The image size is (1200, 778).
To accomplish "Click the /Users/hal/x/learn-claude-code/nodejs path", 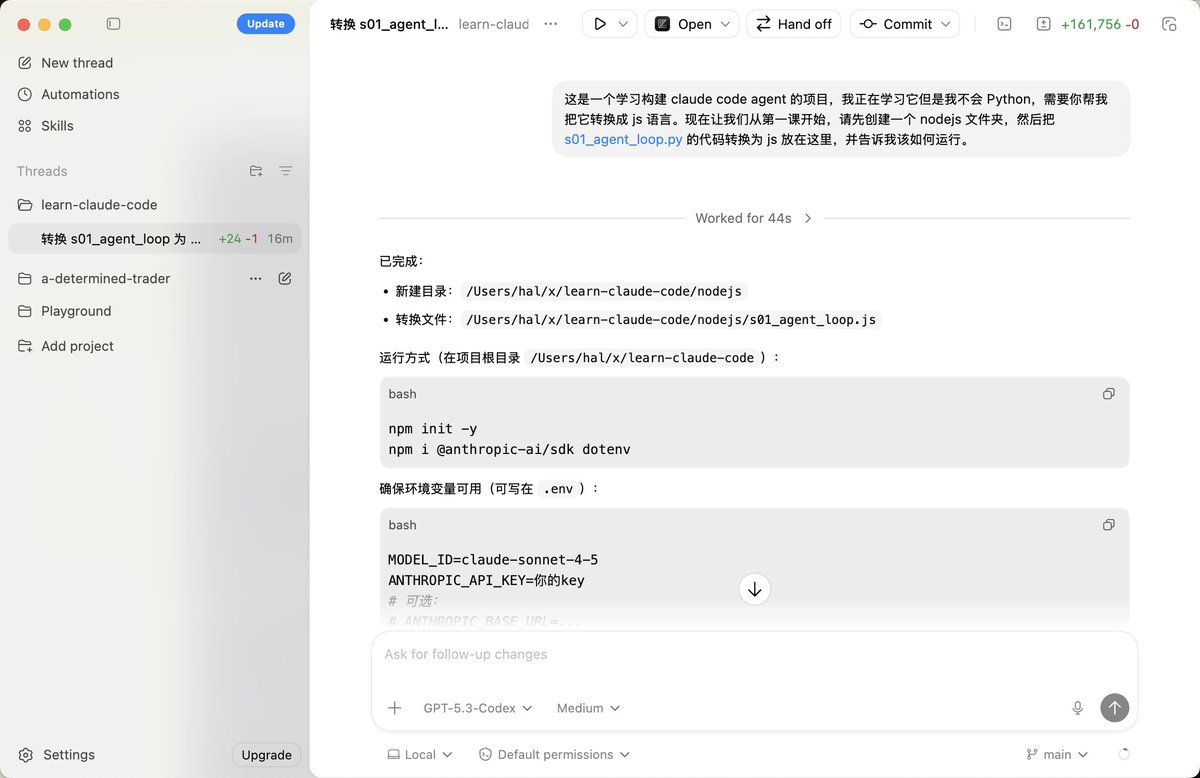I will [605, 291].
